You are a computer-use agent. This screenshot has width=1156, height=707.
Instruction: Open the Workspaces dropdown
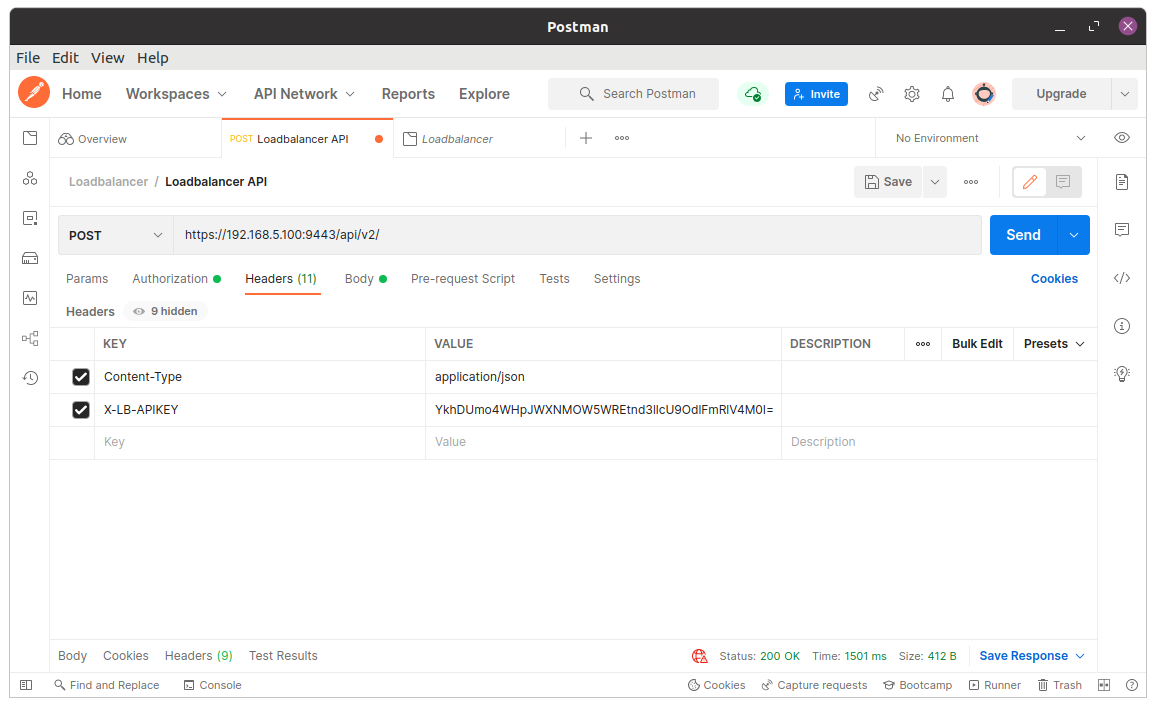click(176, 94)
